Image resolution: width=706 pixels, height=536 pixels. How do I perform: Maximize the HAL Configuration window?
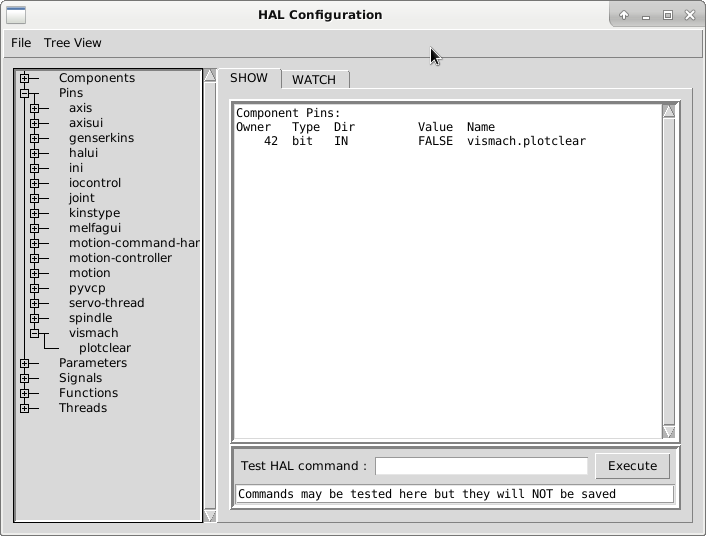pyautogui.click(x=668, y=15)
